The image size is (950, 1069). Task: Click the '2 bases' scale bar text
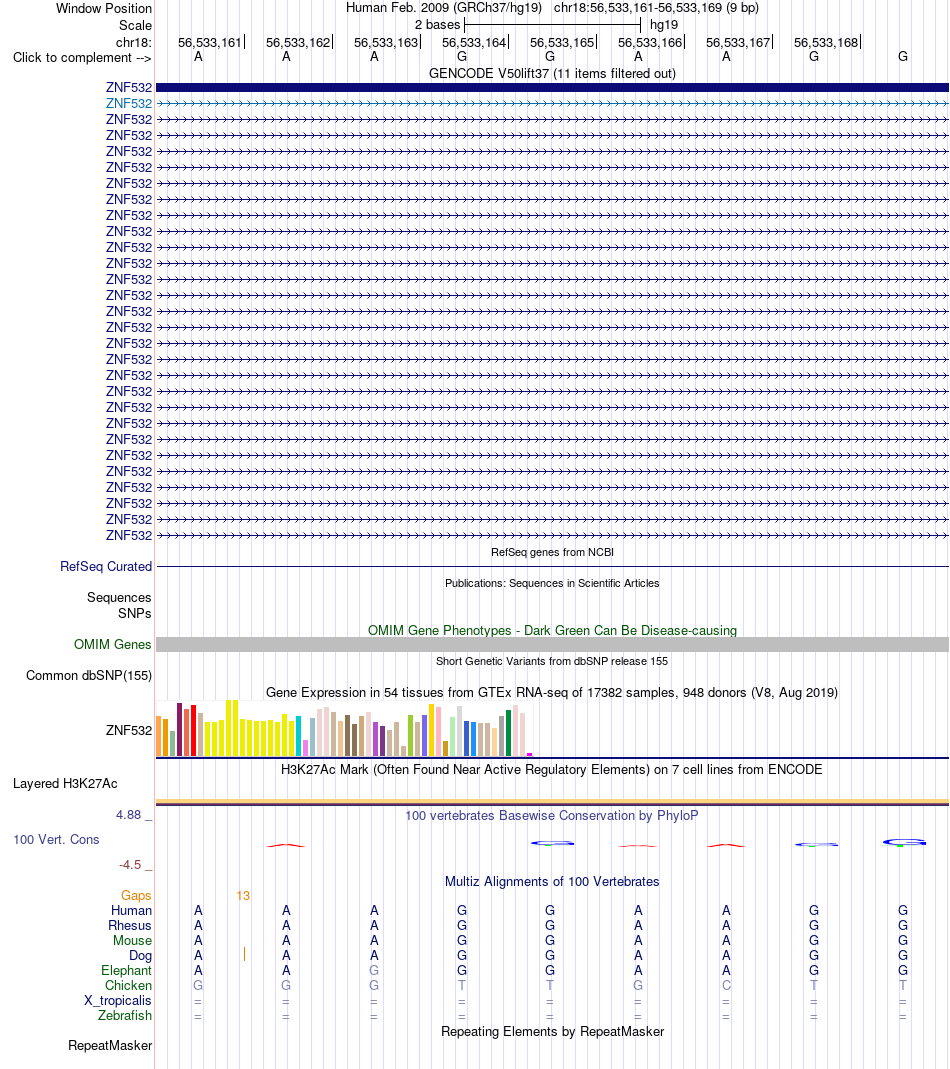pyautogui.click(x=437, y=25)
